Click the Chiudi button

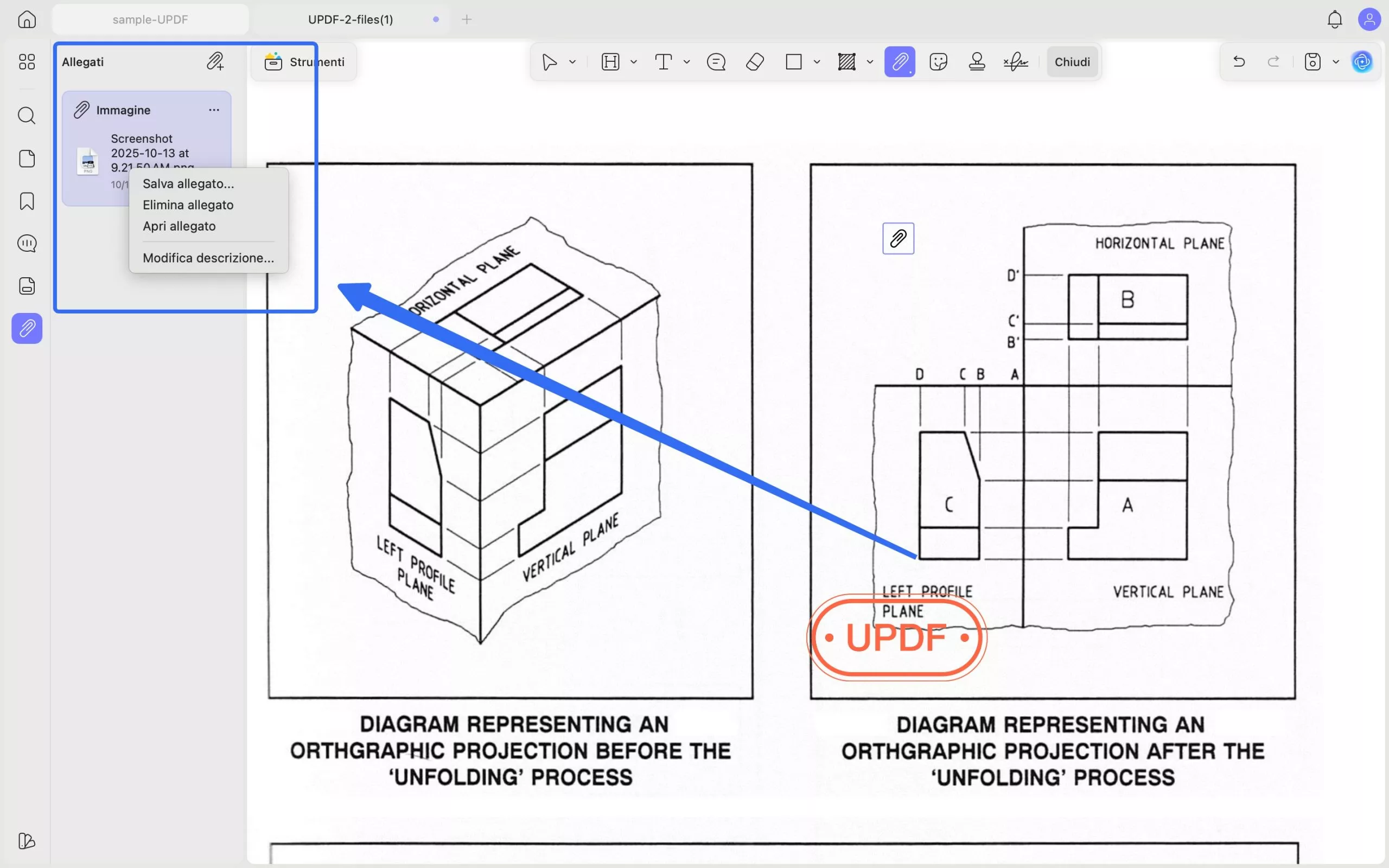tap(1072, 61)
